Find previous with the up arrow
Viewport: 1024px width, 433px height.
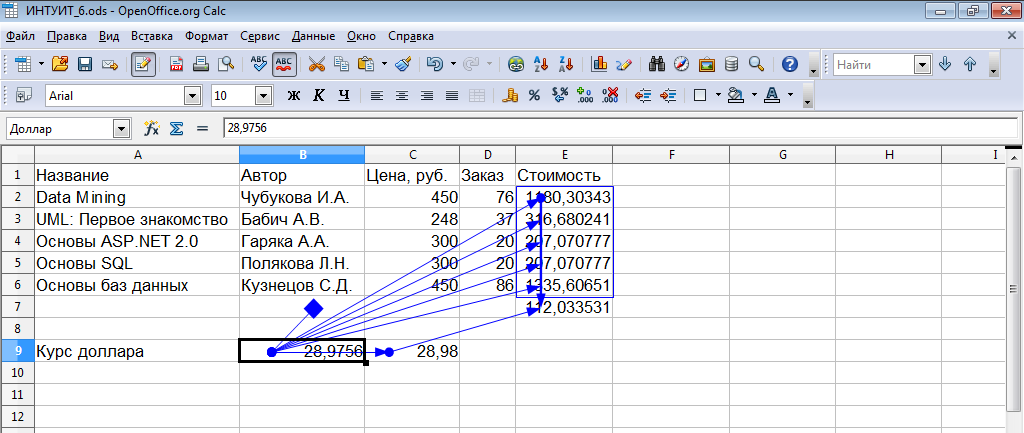click(969, 64)
